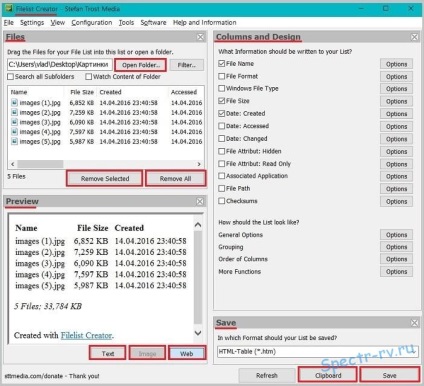Open the File menu

tap(9, 23)
